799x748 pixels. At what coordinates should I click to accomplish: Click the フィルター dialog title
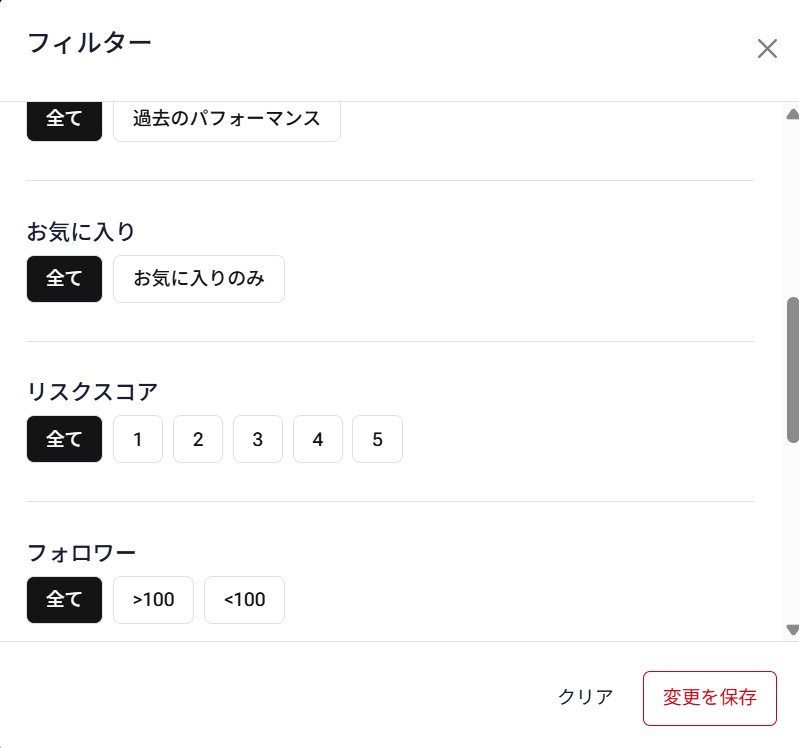tap(89, 43)
